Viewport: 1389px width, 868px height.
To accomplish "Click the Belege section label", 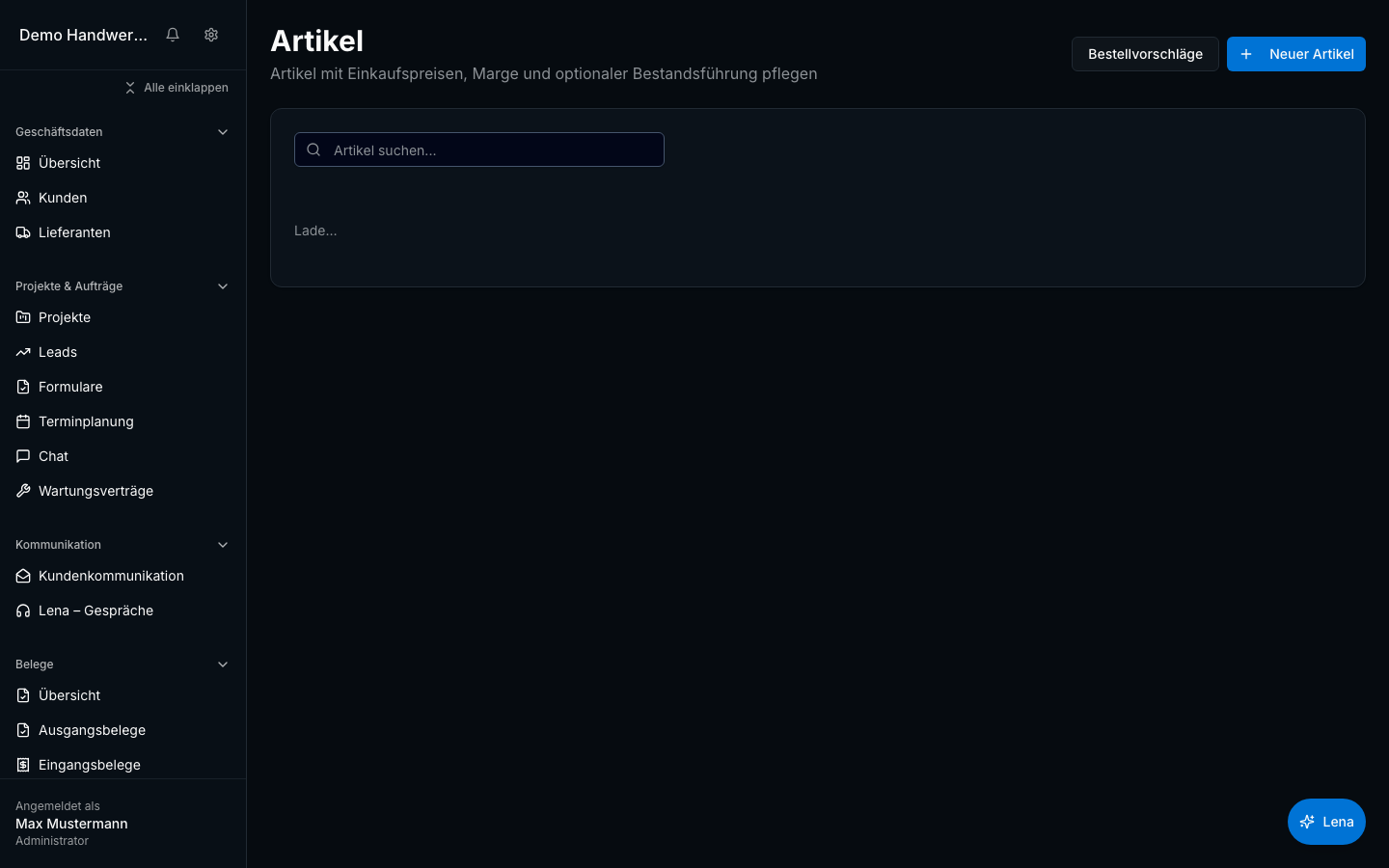I will pos(34,665).
